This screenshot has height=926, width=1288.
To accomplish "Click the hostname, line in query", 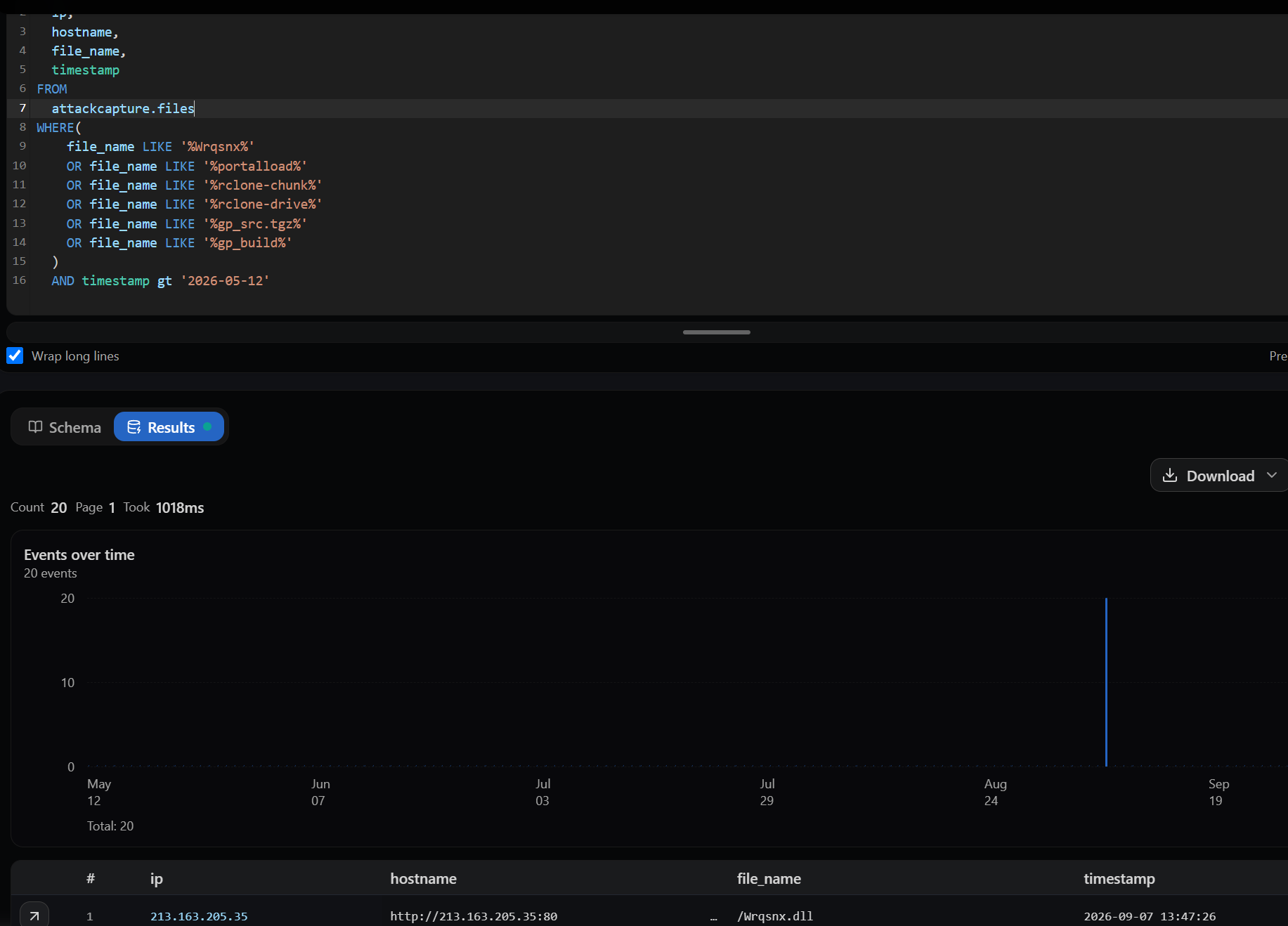I will pos(85,32).
